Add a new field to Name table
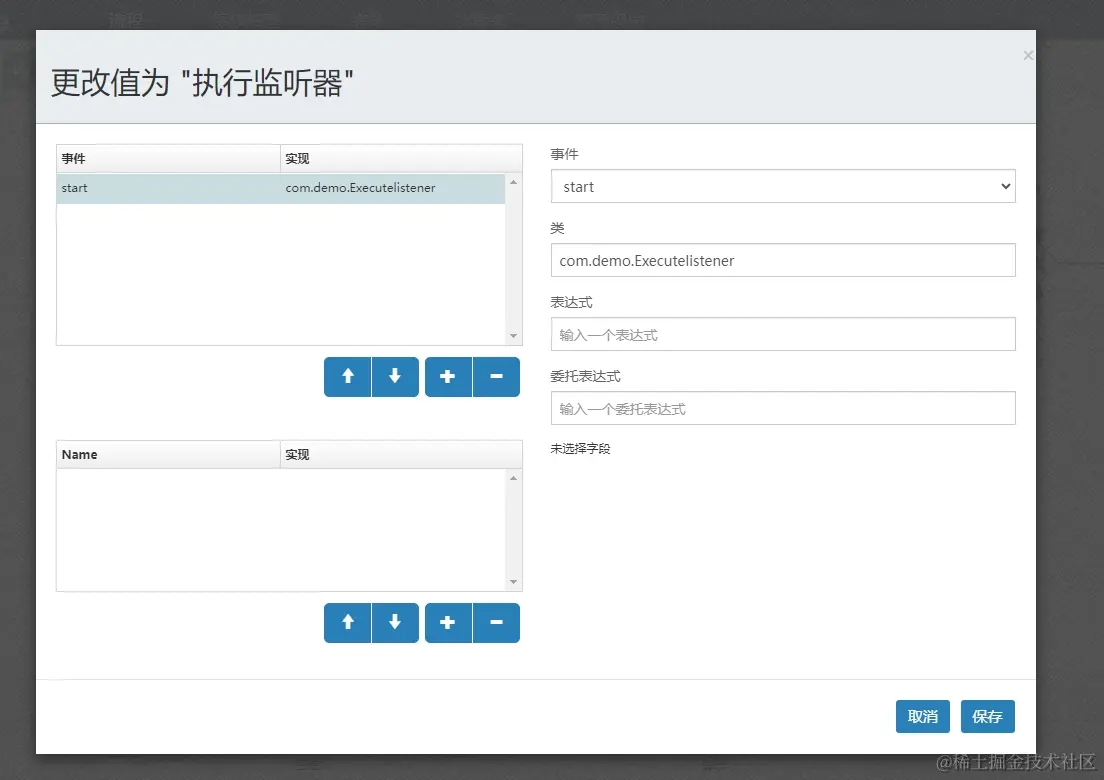 tap(448, 623)
